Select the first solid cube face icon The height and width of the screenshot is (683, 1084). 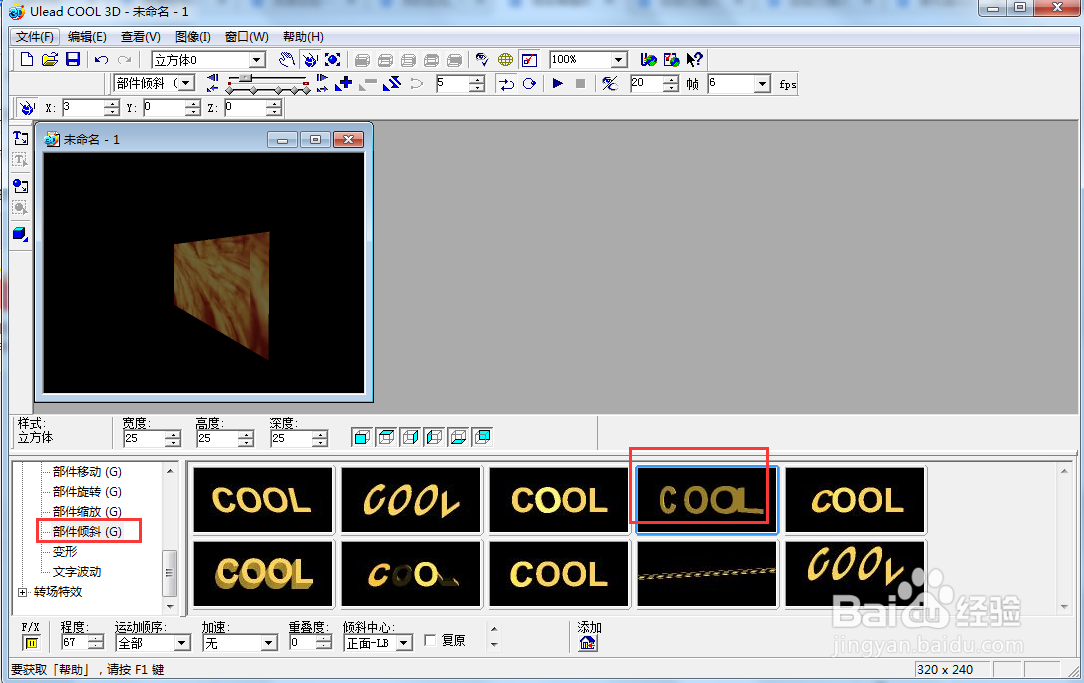pyautogui.click(x=362, y=437)
